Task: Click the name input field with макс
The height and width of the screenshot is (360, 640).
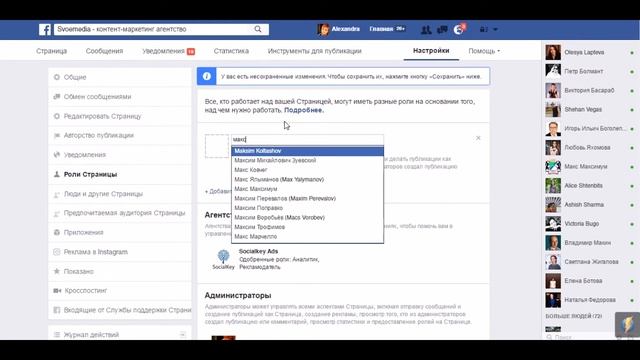Action: [307, 140]
